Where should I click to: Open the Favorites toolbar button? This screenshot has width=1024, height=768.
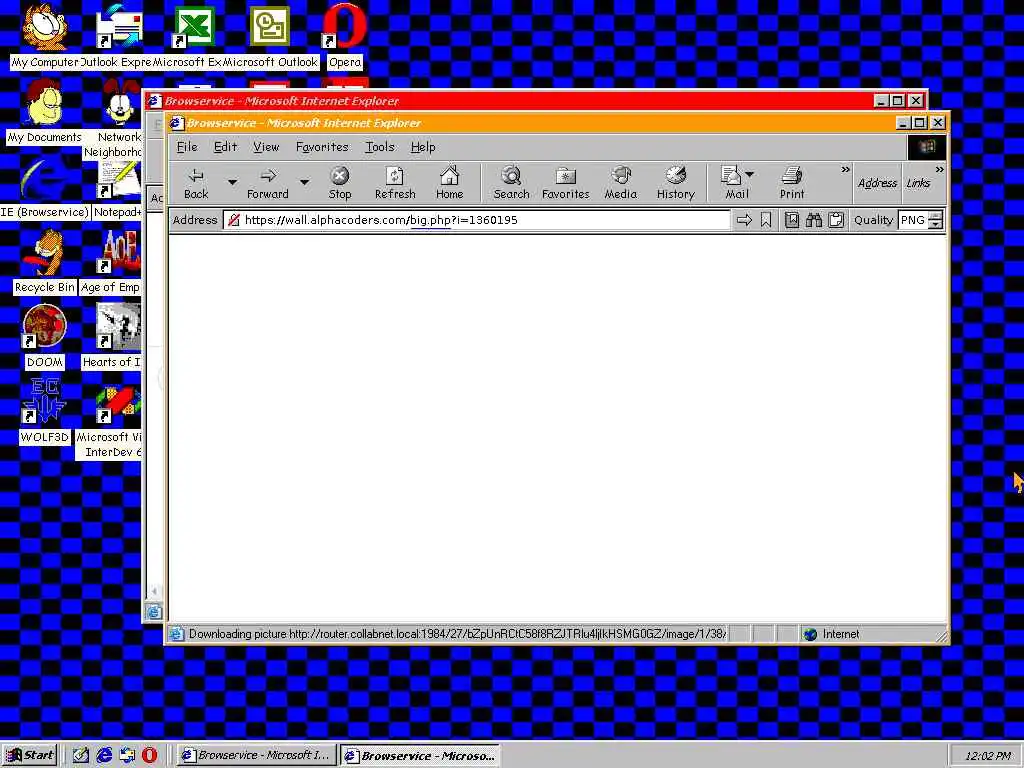[566, 183]
